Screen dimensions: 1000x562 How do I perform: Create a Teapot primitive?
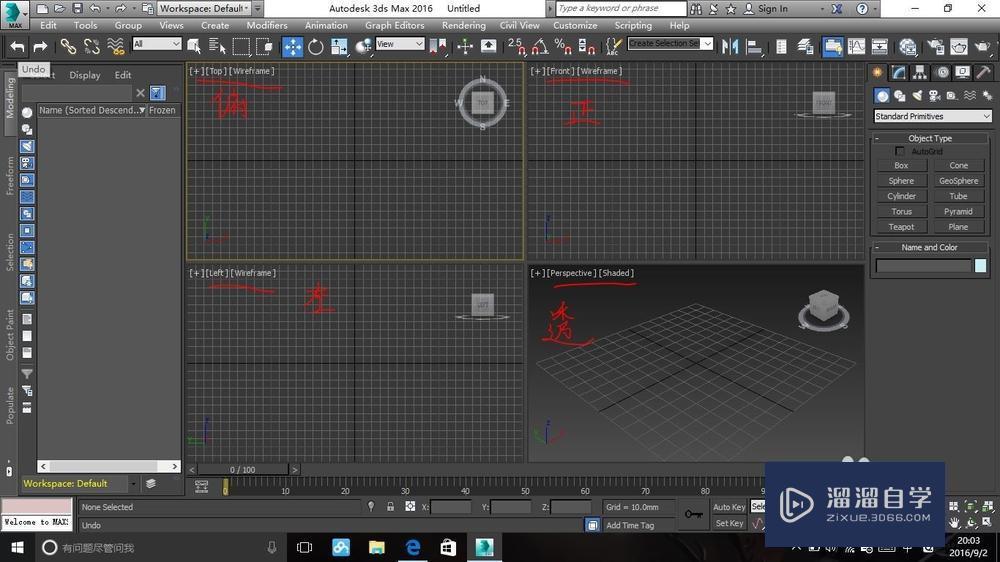click(x=901, y=227)
